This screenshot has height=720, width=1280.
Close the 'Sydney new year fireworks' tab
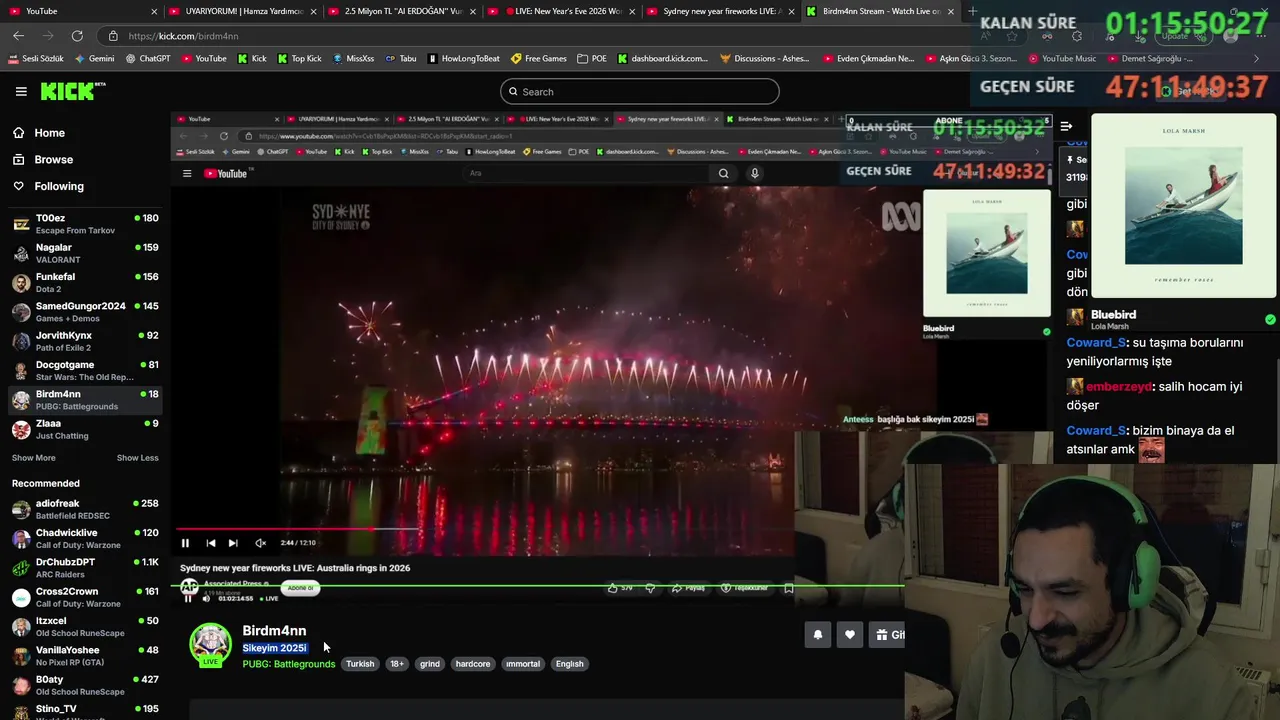click(790, 11)
